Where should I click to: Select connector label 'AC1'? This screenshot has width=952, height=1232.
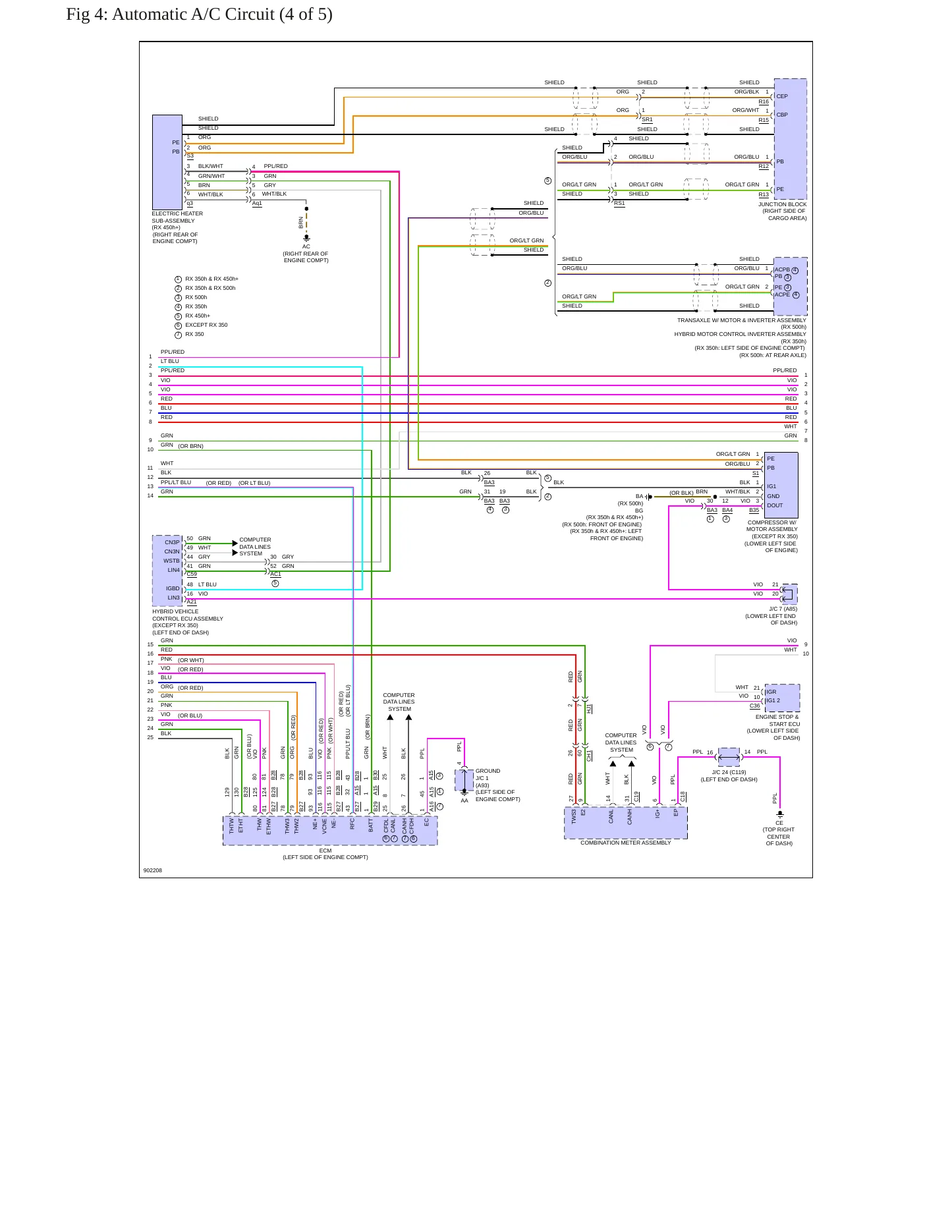coord(275,574)
